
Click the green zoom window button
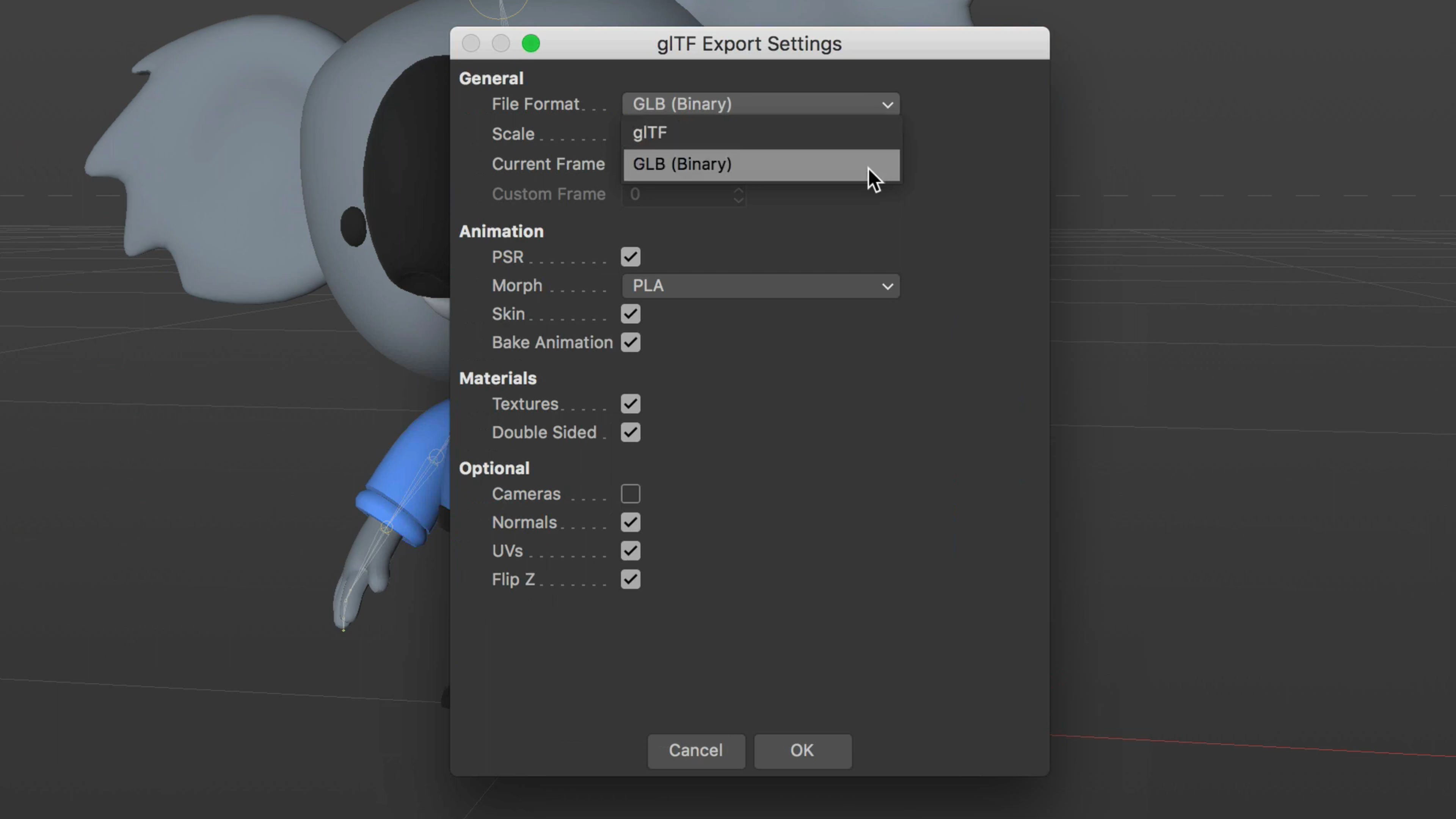pos(530,44)
